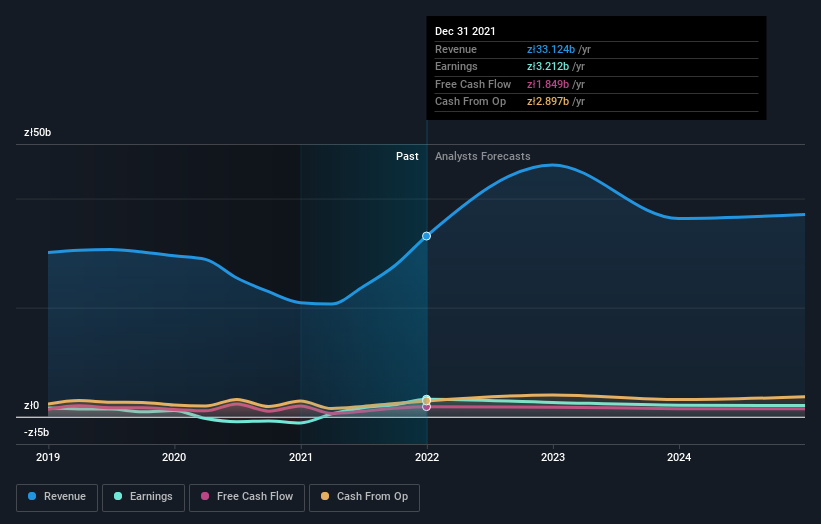This screenshot has width=821, height=524.
Task: Click the zł2.897b cash from op value
Action: pyautogui.click(x=548, y=102)
